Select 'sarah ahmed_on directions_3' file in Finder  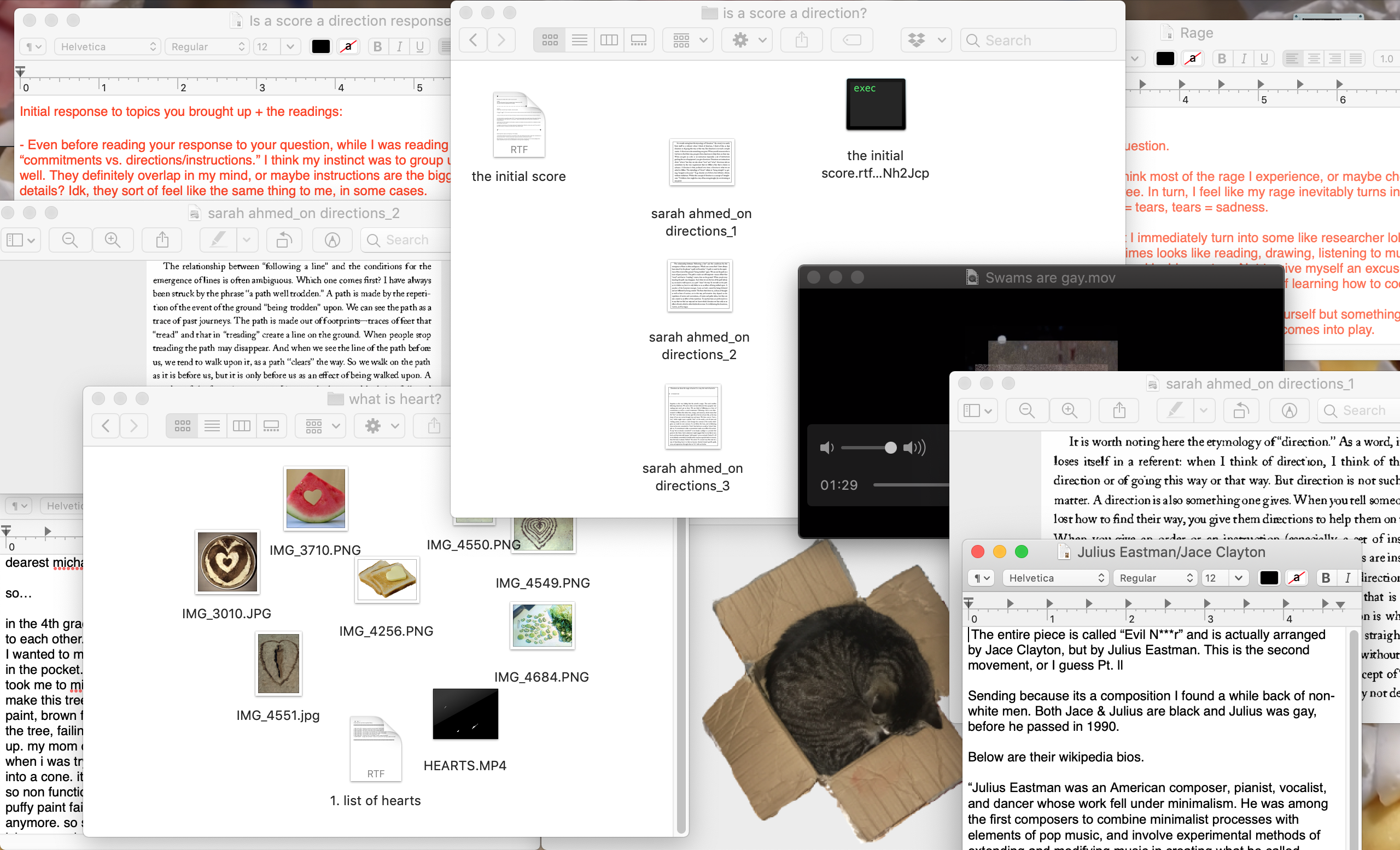coord(692,417)
